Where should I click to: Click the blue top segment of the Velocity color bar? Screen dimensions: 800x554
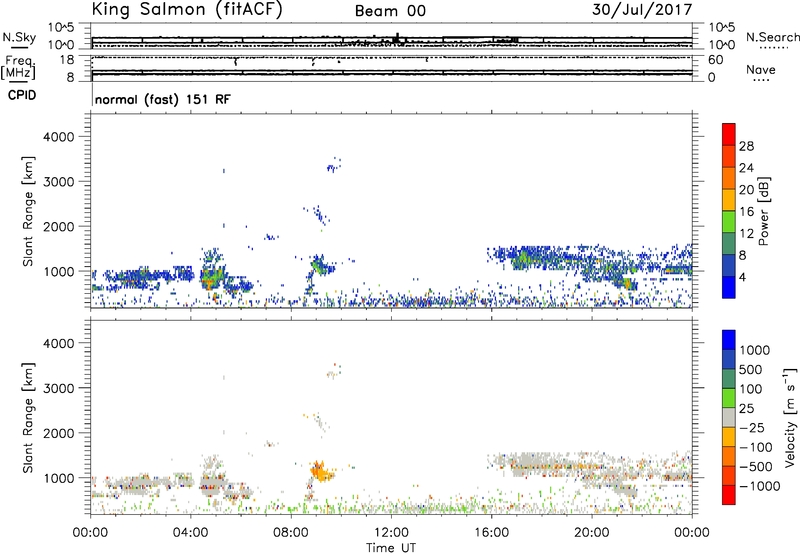coord(729,340)
